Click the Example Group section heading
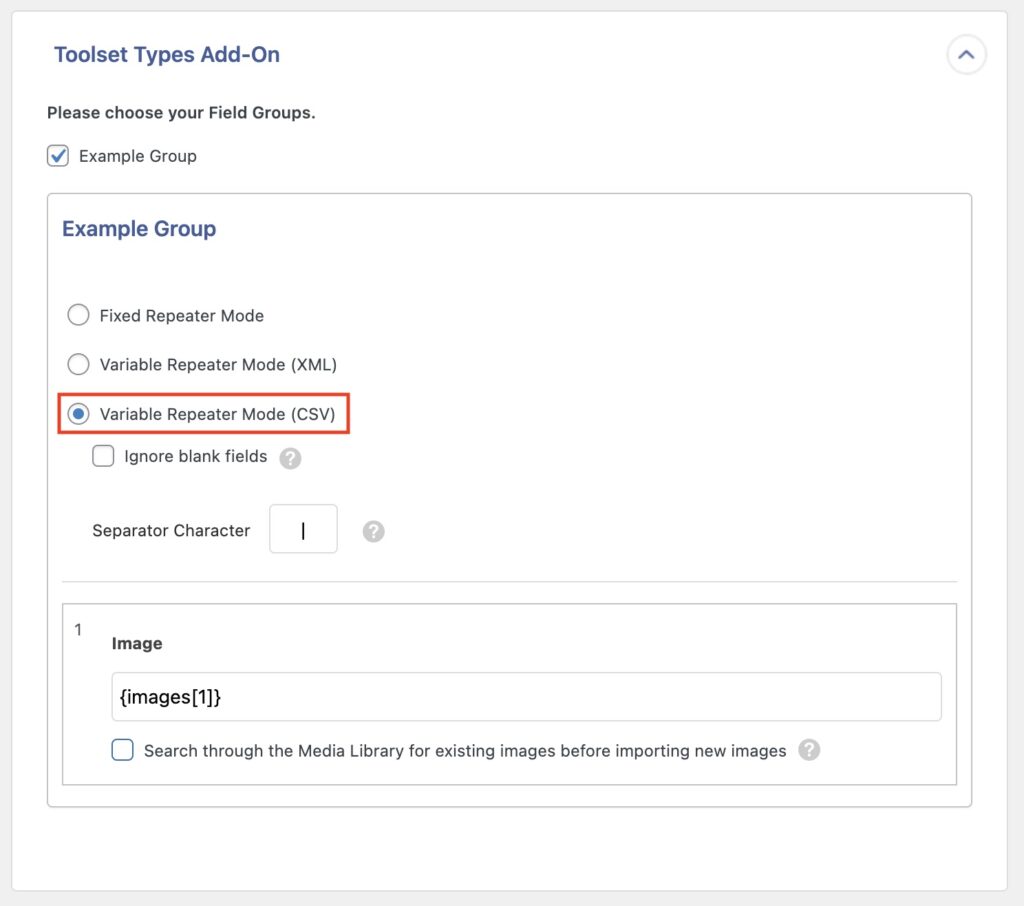The width and height of the screenshot is (1024, 906). [x=138, y=229]
